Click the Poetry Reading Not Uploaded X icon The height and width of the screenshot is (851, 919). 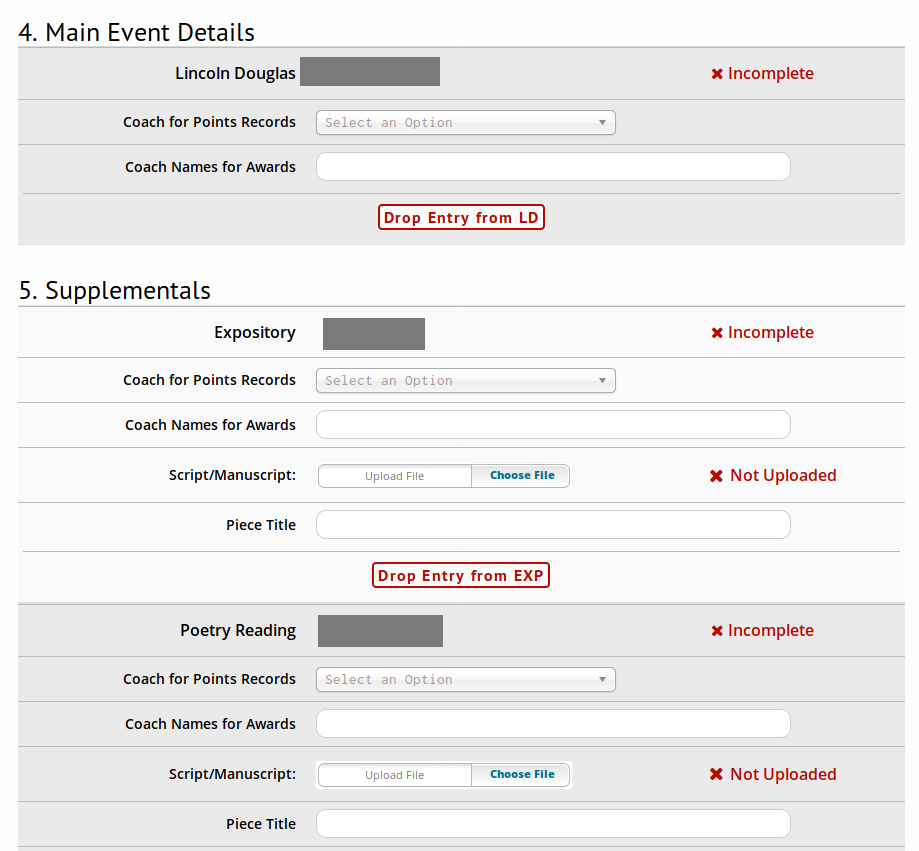point(716,775)
